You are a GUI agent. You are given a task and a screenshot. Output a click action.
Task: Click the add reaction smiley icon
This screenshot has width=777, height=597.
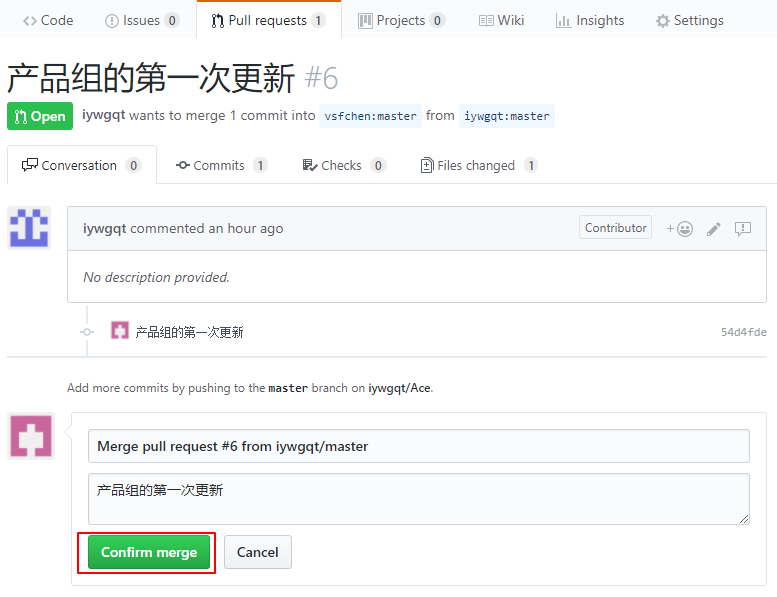click(680, 228)
